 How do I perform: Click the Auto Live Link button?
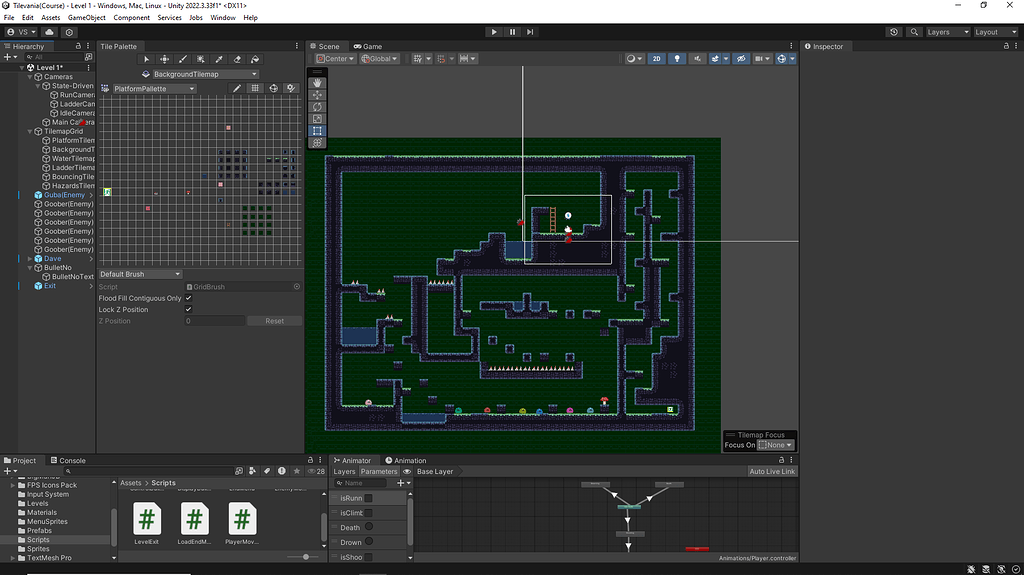coord(772,472)
